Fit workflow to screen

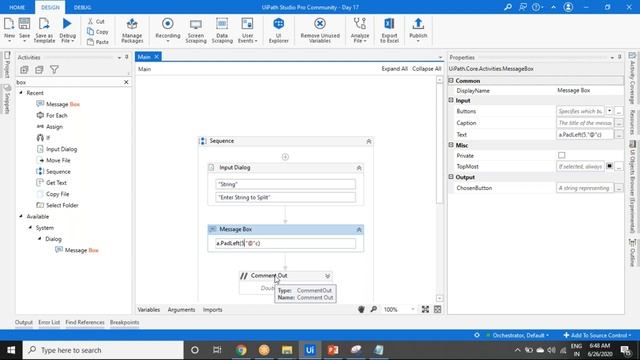[x=425, y=309]
